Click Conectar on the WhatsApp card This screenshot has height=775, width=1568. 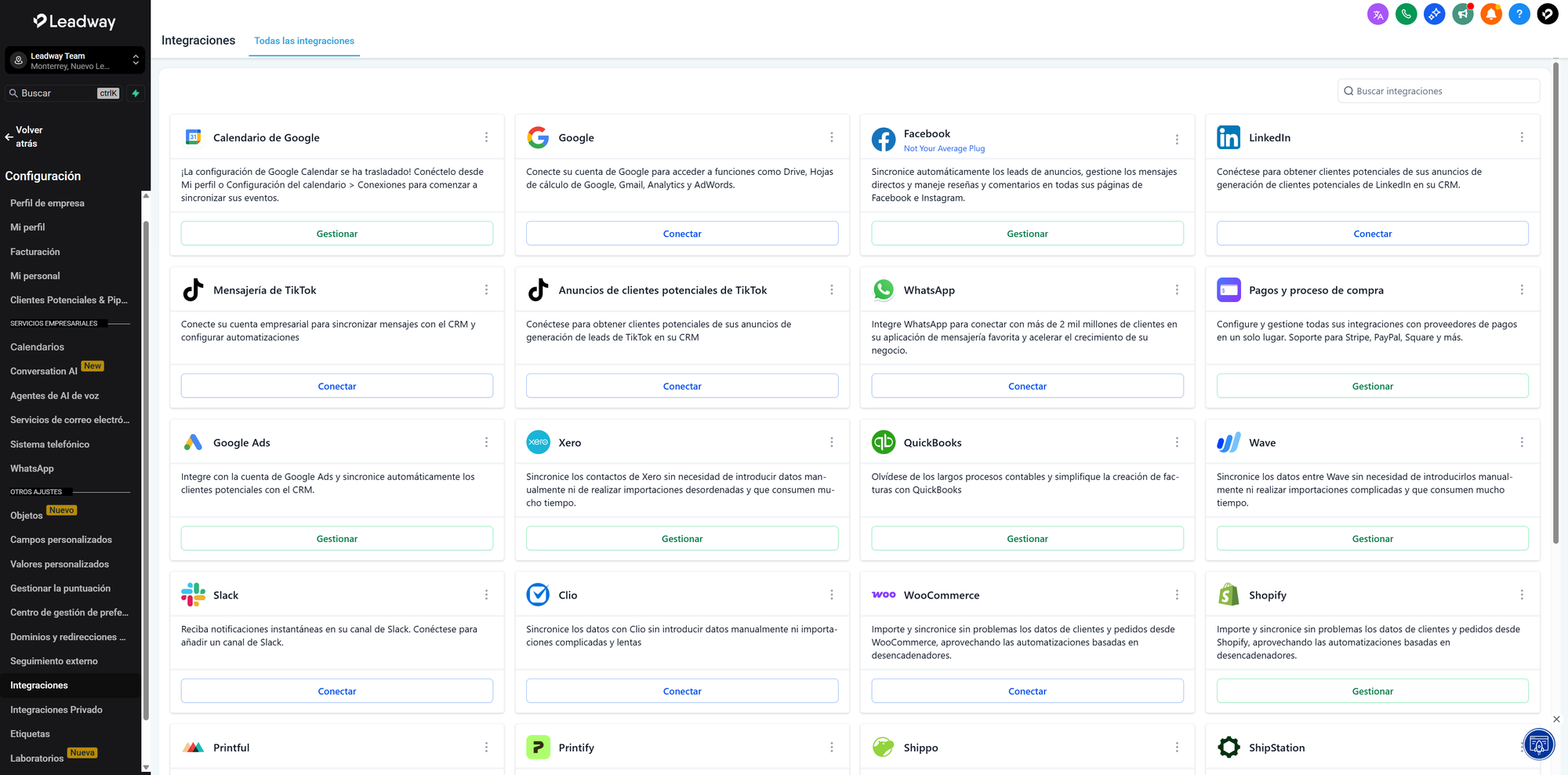(1028, 386)
